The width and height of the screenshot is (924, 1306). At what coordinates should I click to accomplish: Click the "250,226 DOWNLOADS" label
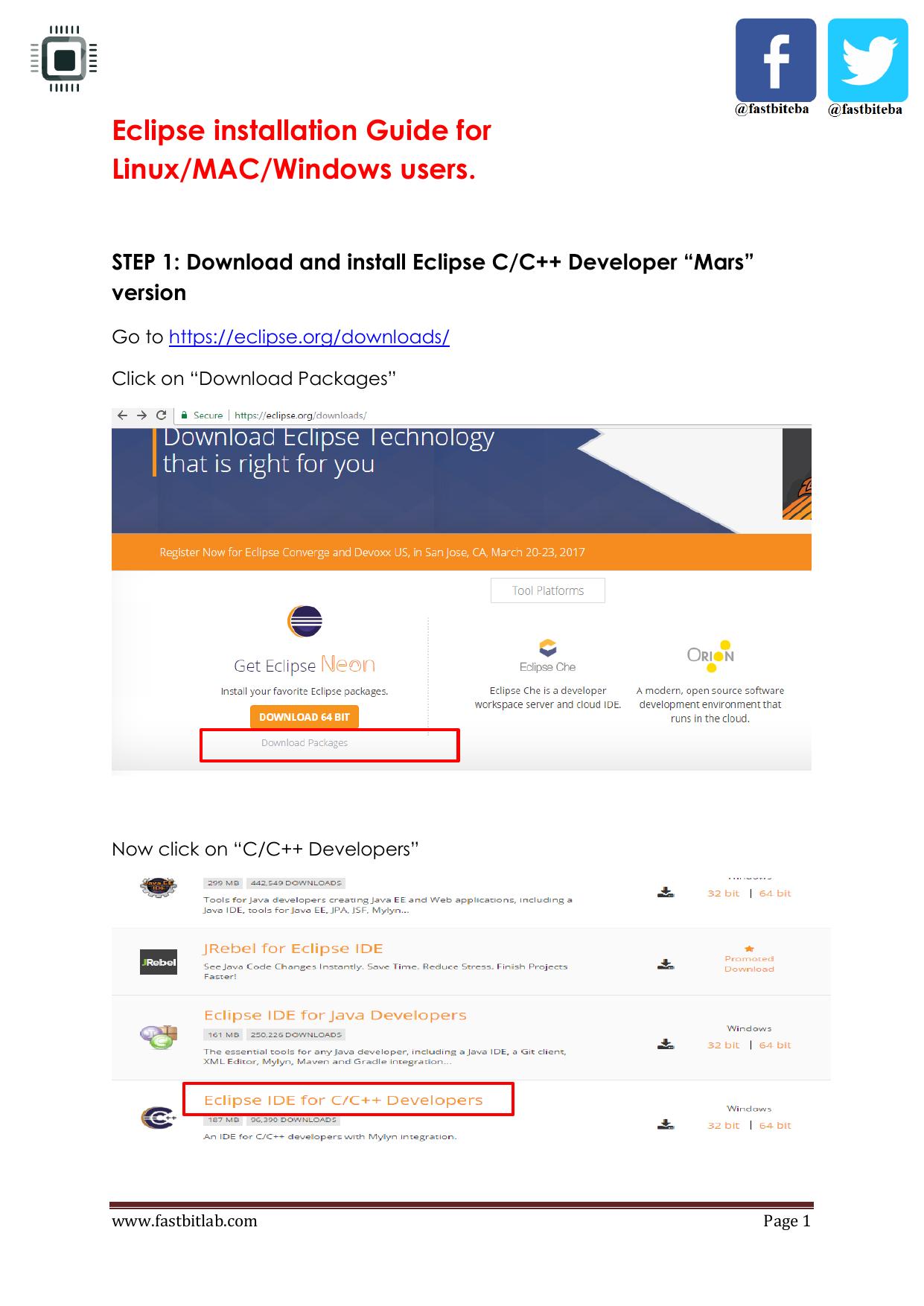tap(296, 1035)
